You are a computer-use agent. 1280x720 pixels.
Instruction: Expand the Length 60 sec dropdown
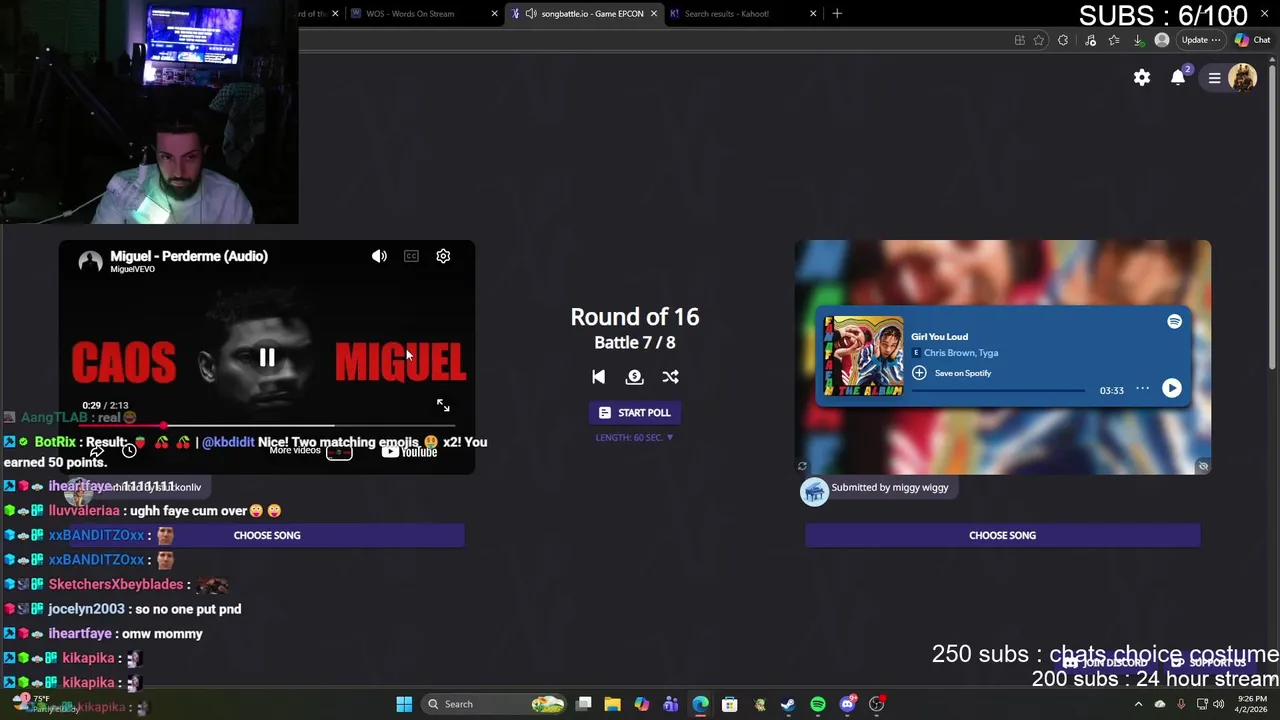(634, 437)
